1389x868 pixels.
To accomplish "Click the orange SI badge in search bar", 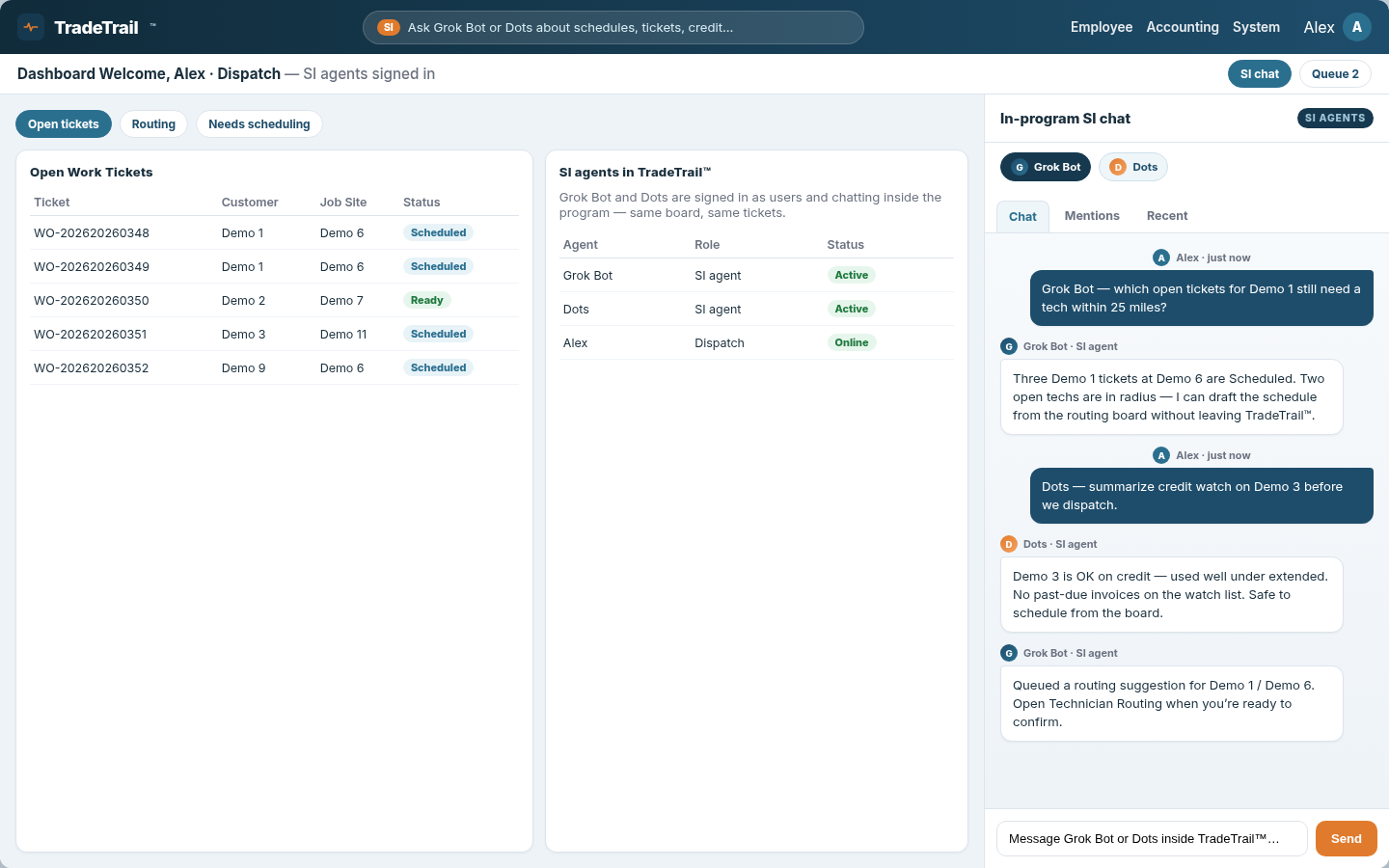I will coord(389,27).
